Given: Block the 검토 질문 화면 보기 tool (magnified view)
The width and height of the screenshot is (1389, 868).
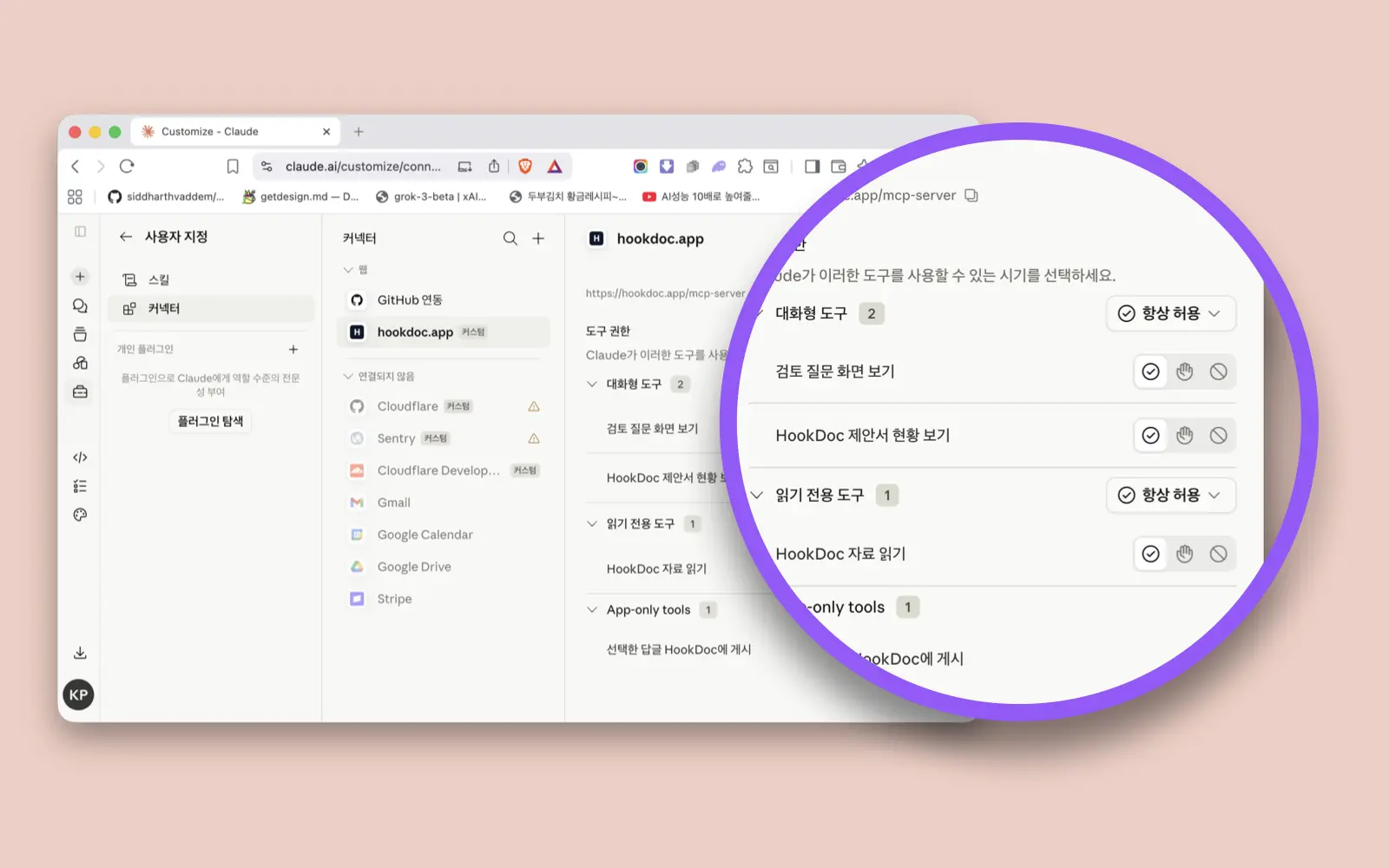Looking at the screenshot, I should pyautogui.click(x=1218, y=372).
